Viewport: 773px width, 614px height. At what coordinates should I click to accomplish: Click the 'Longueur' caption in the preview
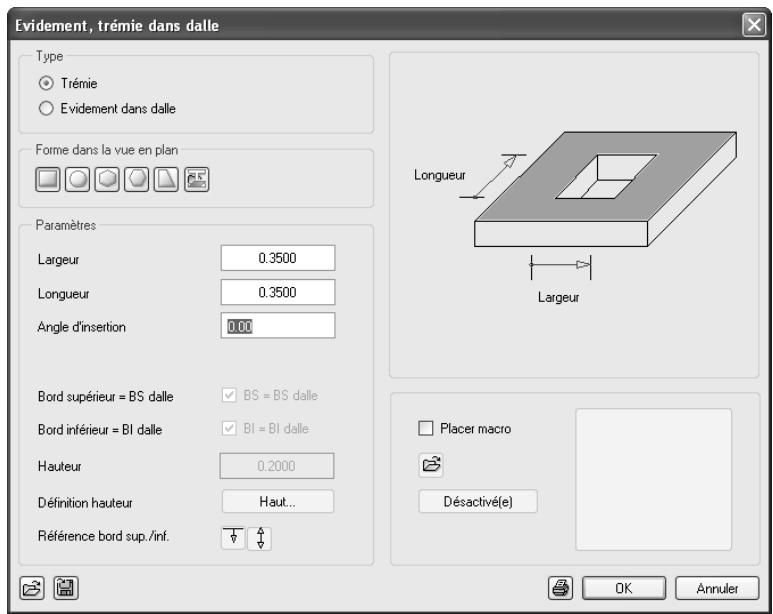439,175
